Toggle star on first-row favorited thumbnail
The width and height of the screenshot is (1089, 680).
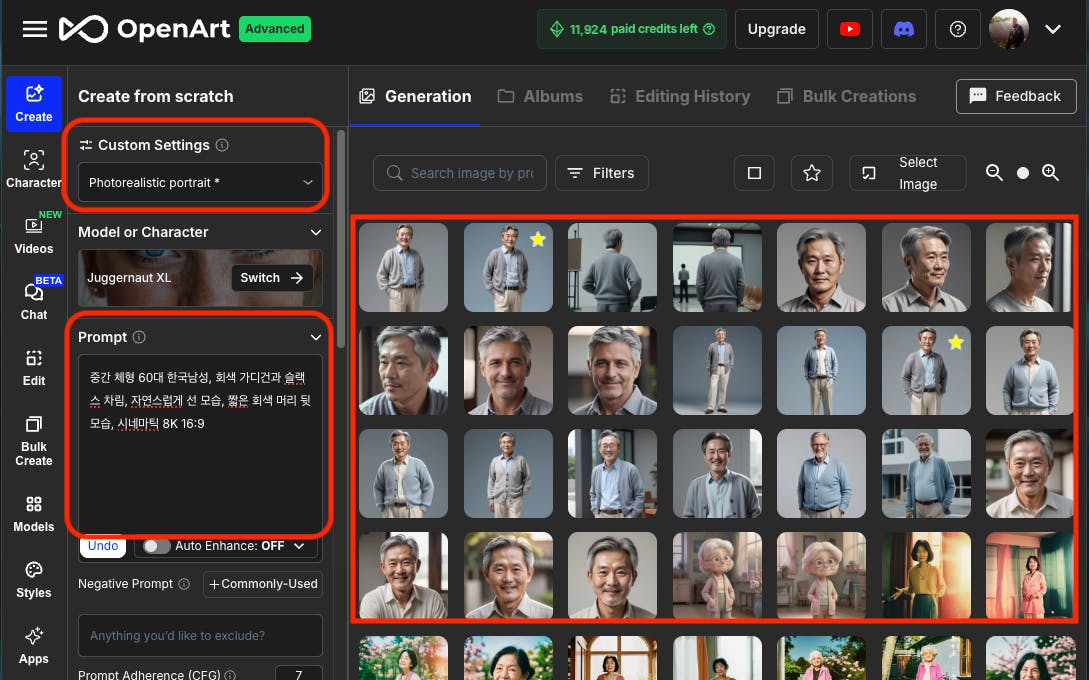pos(538,240)
